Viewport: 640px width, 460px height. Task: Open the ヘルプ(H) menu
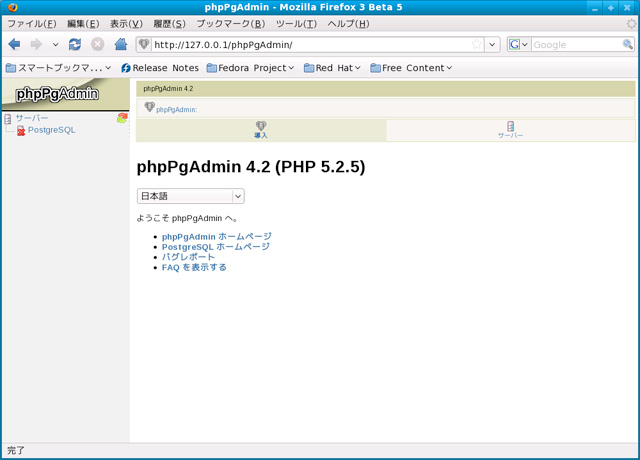point(348,24)
